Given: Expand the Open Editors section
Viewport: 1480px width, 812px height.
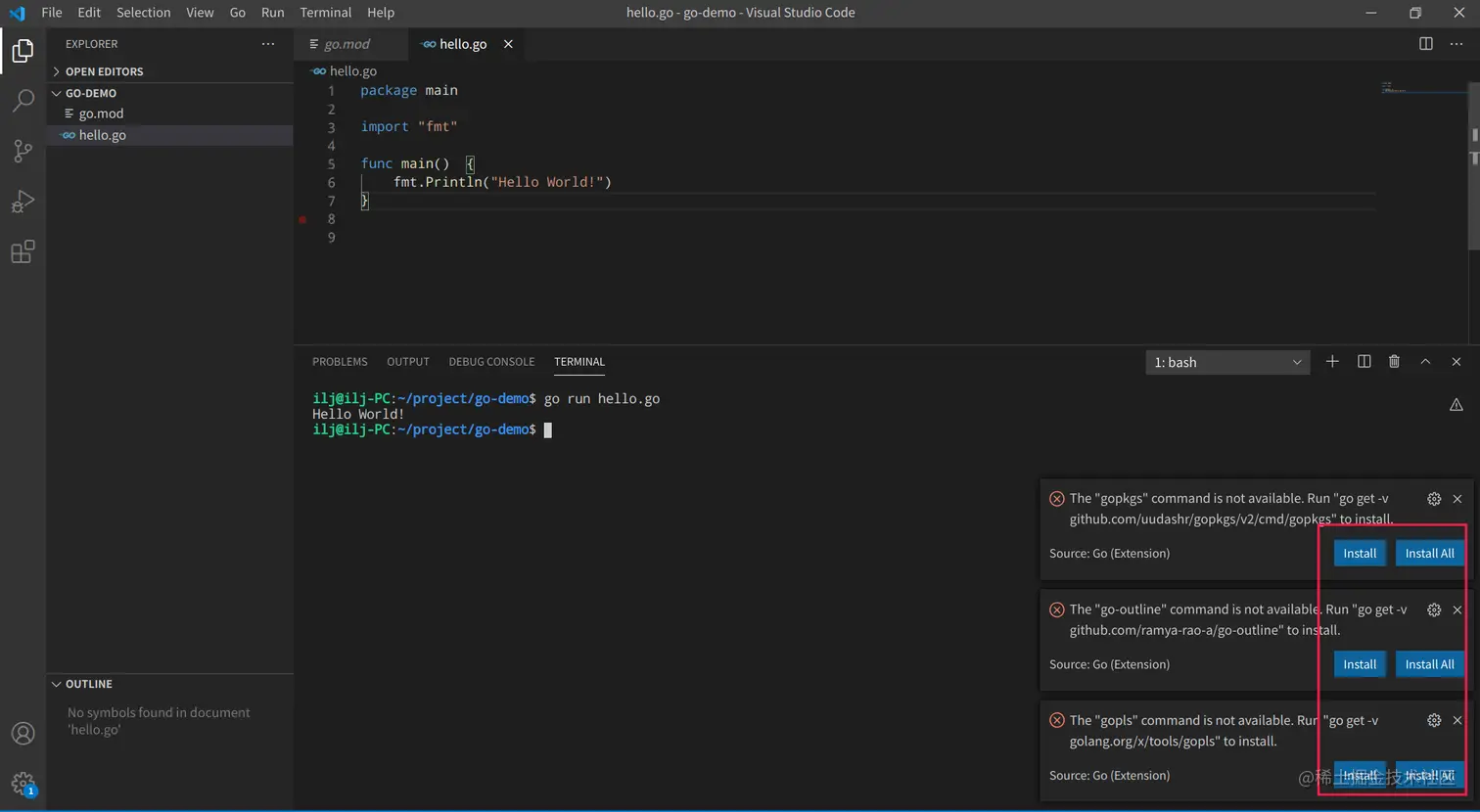Looking at the screenshot, I should point(170,71).
